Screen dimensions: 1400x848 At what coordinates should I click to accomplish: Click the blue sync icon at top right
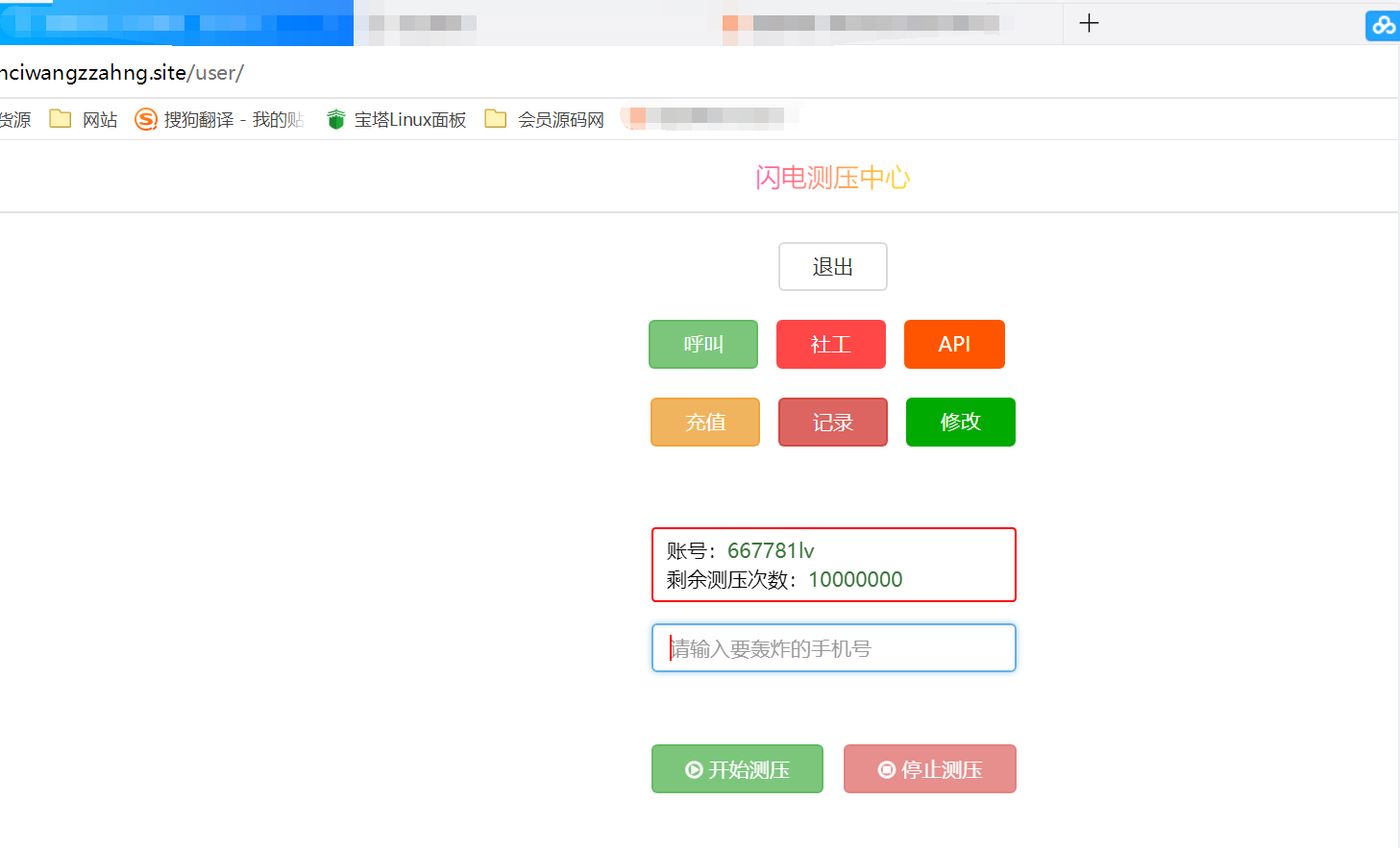tap(1382, 25)
